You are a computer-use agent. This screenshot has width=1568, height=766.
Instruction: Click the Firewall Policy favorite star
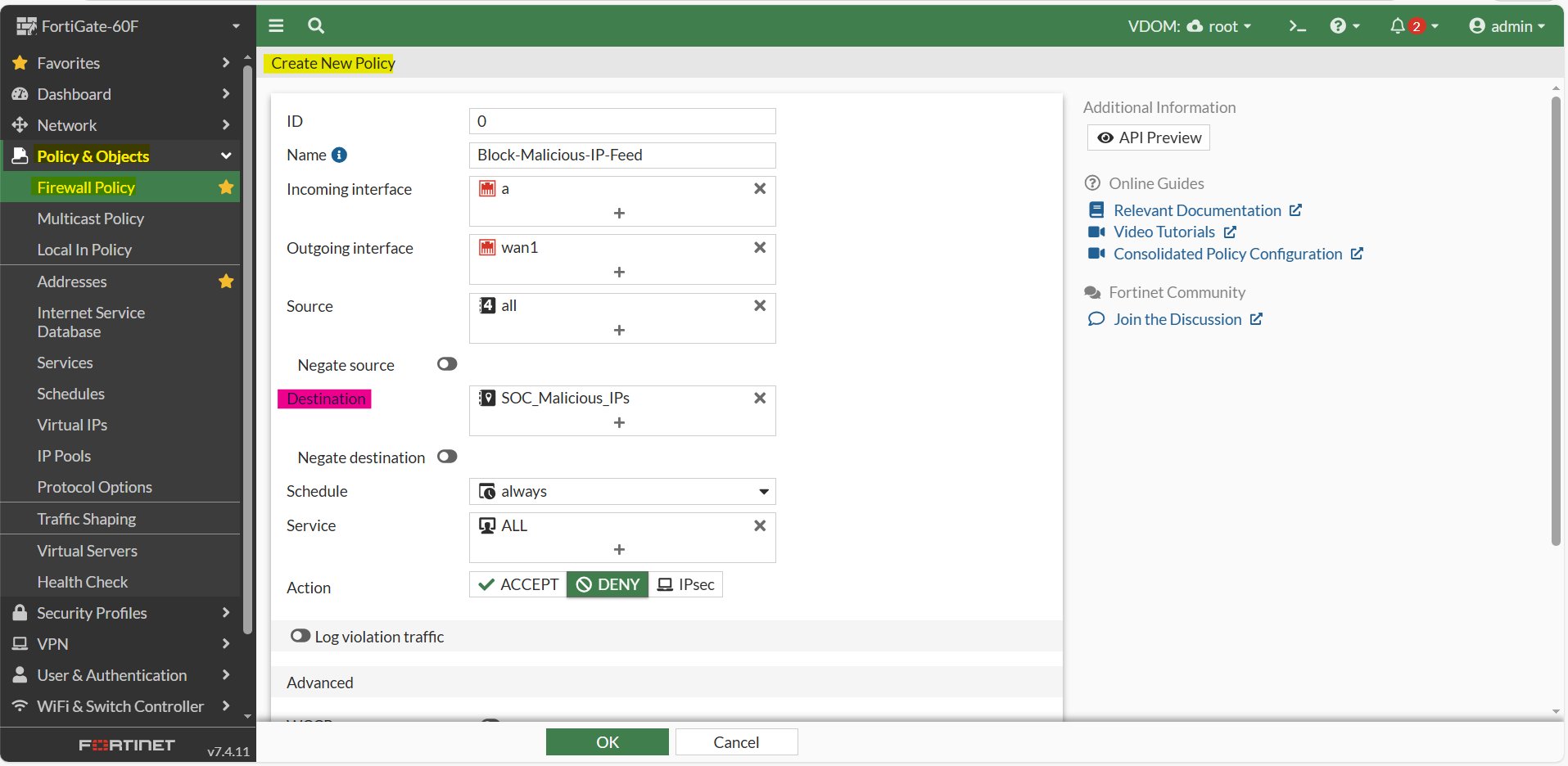[226, 187]
